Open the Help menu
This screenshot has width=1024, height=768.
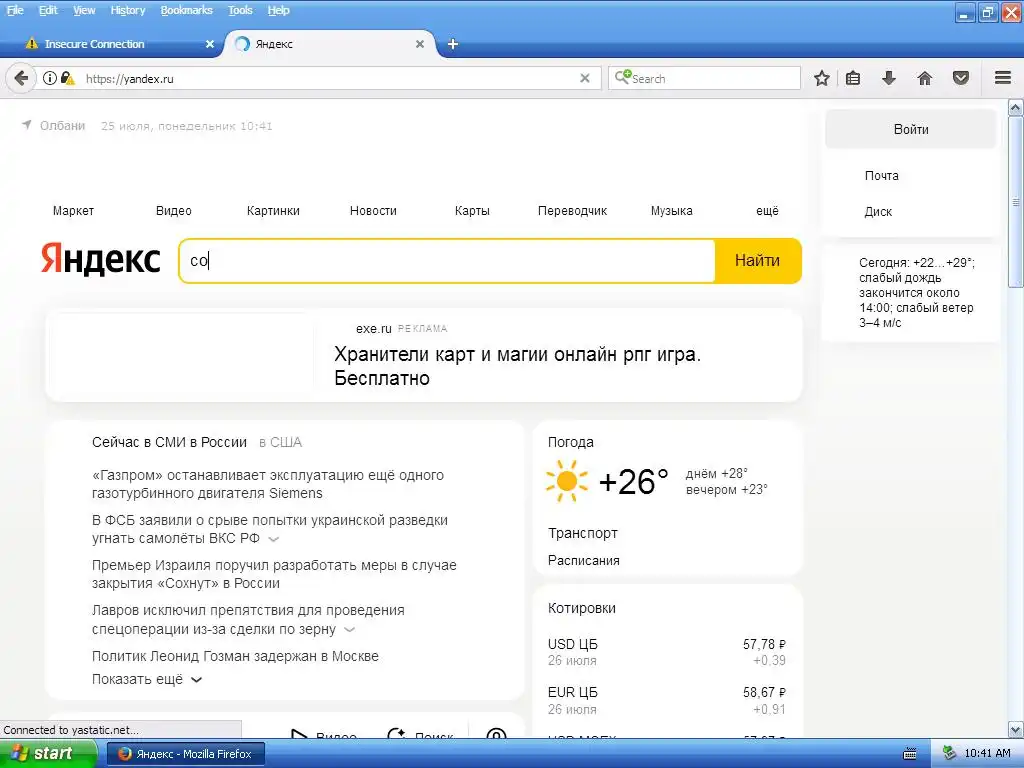click(278, 10)
